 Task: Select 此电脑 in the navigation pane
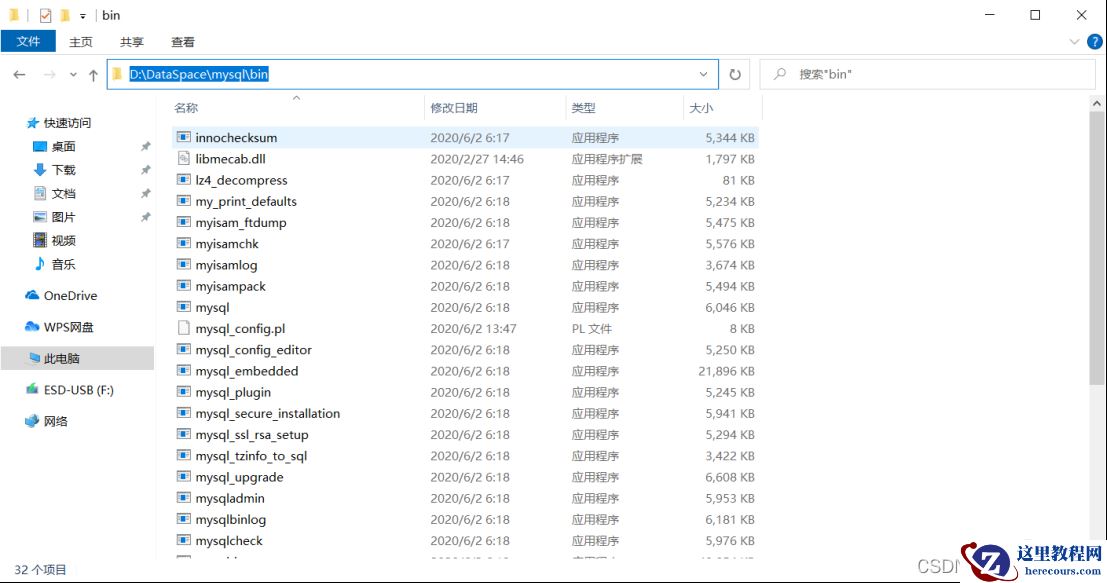[x=62, y=358]
